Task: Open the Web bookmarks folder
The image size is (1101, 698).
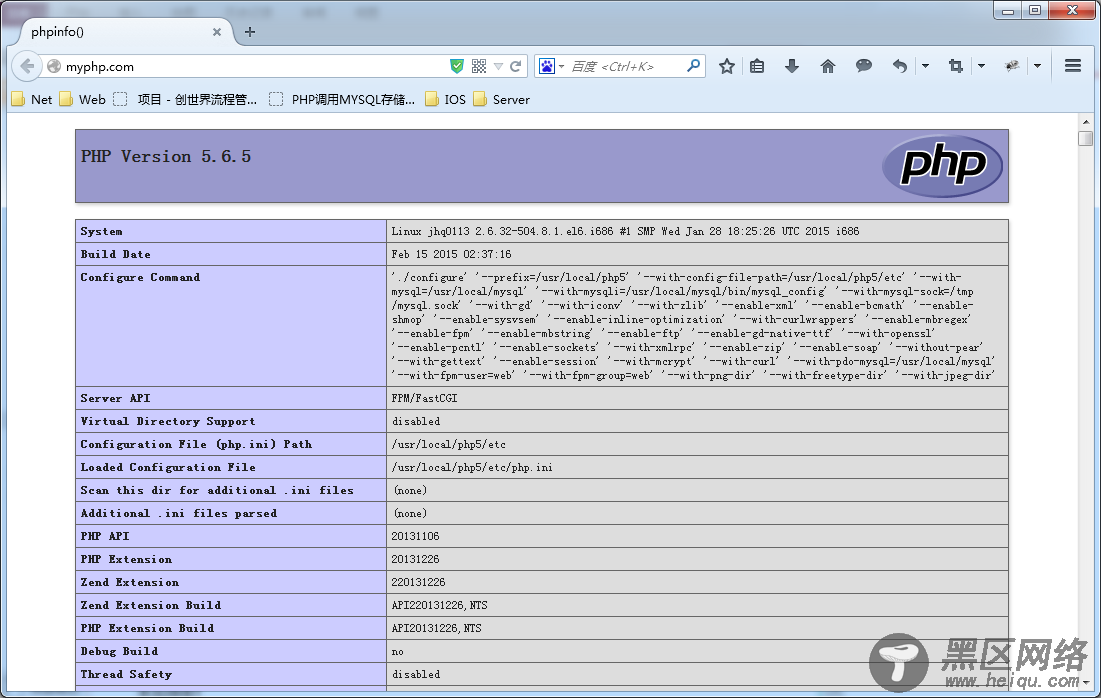Action: click(83, 99)
